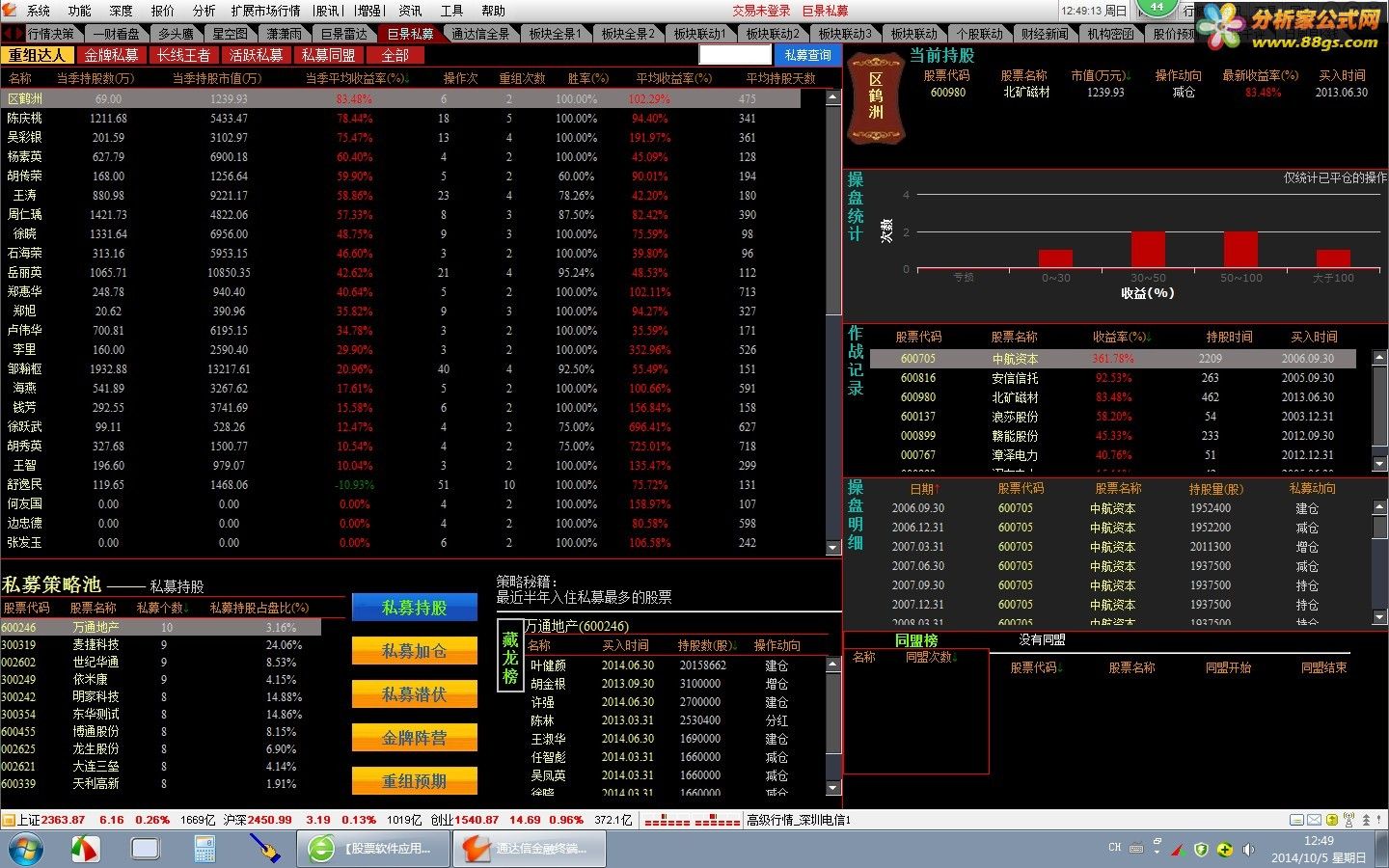Image resolution: width=1389 pixels, height=868 pixels.
Task: Click the CH input language indicator
Action: click(x=1114, y=848)
